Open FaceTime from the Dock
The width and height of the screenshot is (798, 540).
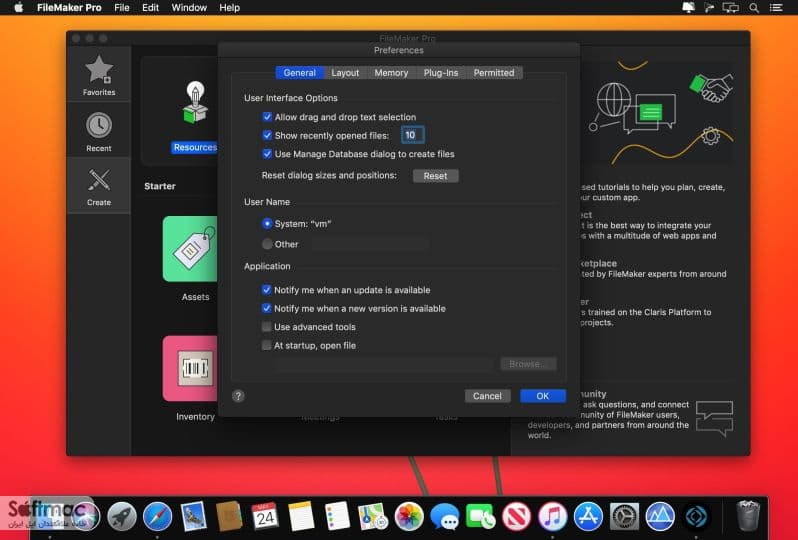480,516
